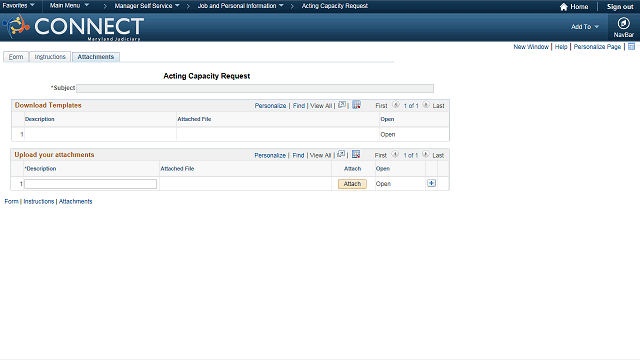The height and width of the screenshot is (360, 640).
Task: Click Personalize in Upload your attachments
Action: coord(270,156)
